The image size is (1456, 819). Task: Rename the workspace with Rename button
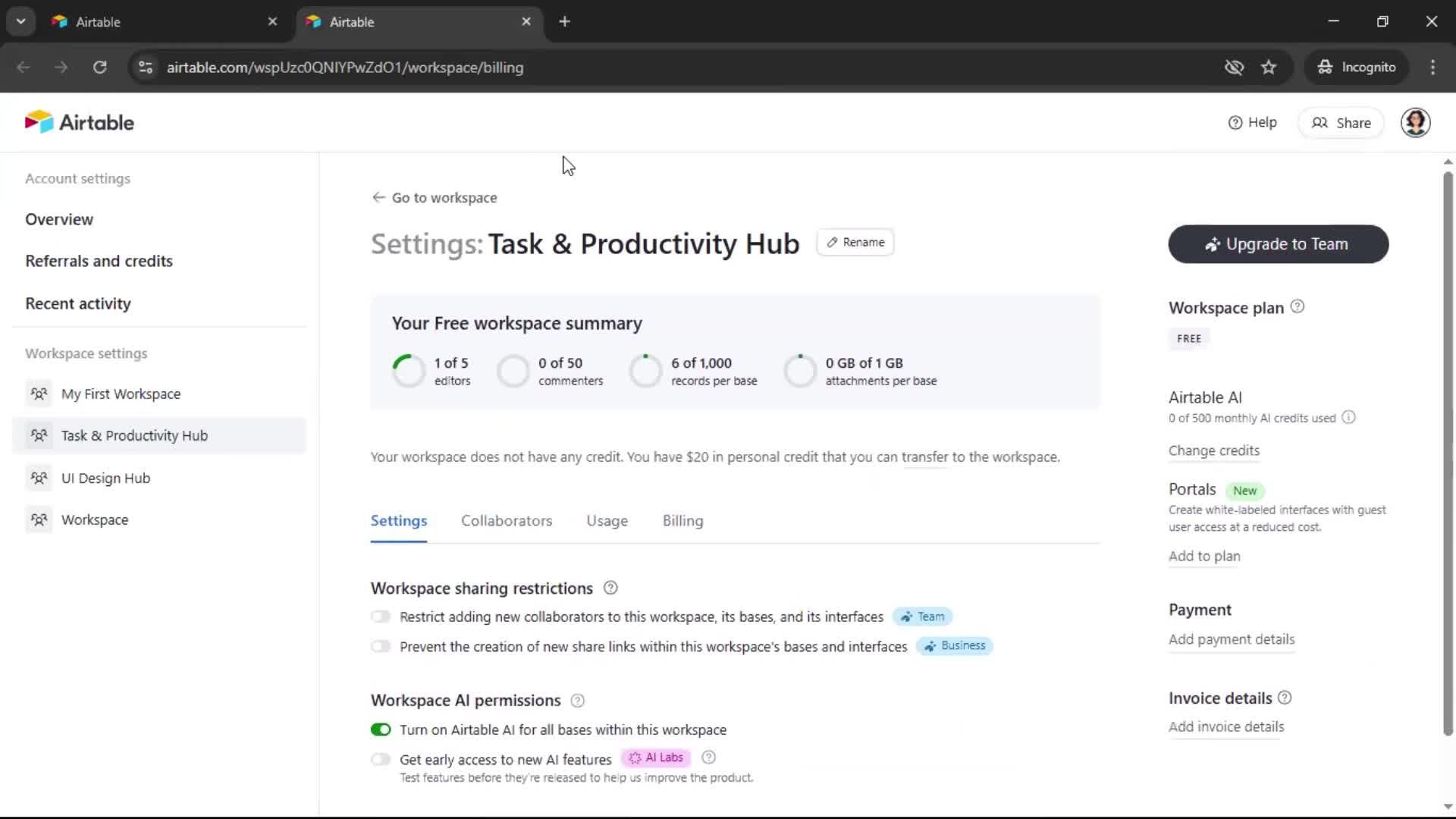[855, 242]
